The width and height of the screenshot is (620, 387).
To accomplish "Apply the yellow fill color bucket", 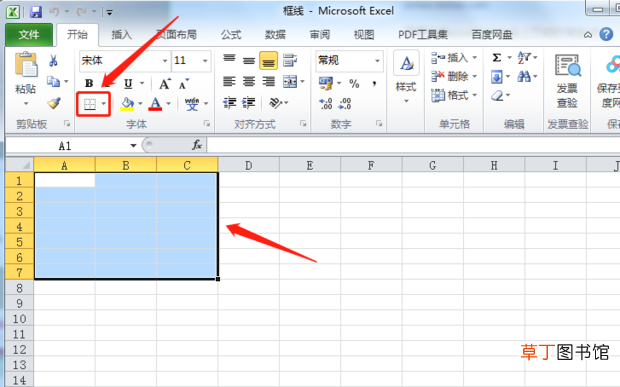I will tap(127, 104).
